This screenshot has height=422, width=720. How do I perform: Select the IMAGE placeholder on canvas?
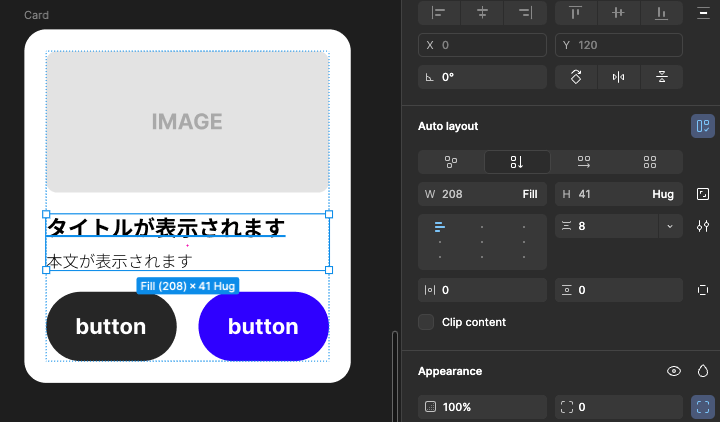pos(187,122)
